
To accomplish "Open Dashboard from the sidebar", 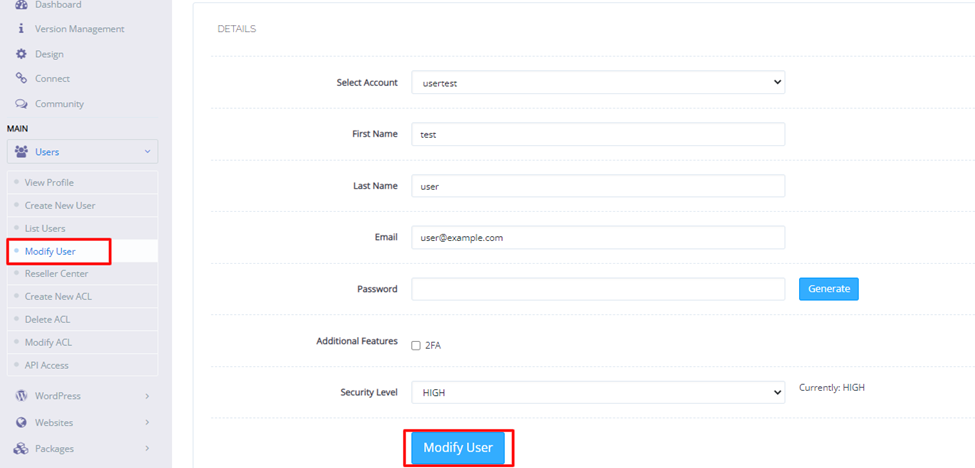I will [x=58, y=4].
